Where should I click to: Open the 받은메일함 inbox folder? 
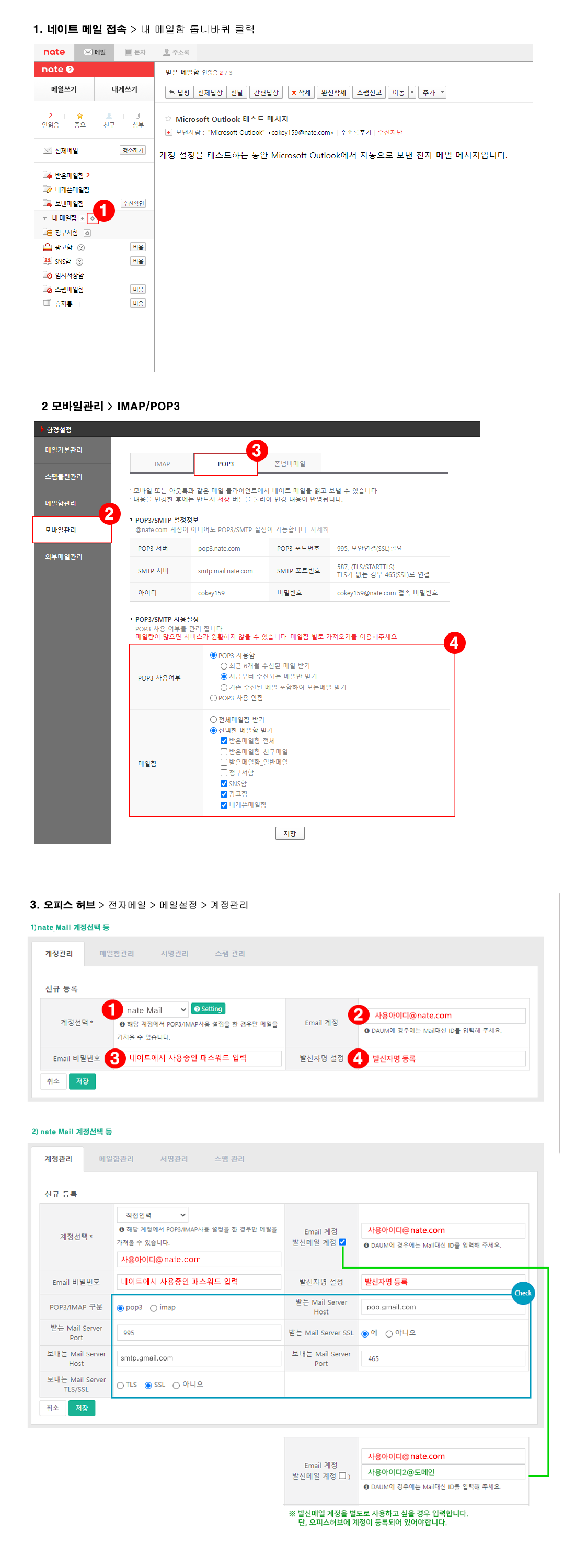pyautogui.click(x=69, y=175)
